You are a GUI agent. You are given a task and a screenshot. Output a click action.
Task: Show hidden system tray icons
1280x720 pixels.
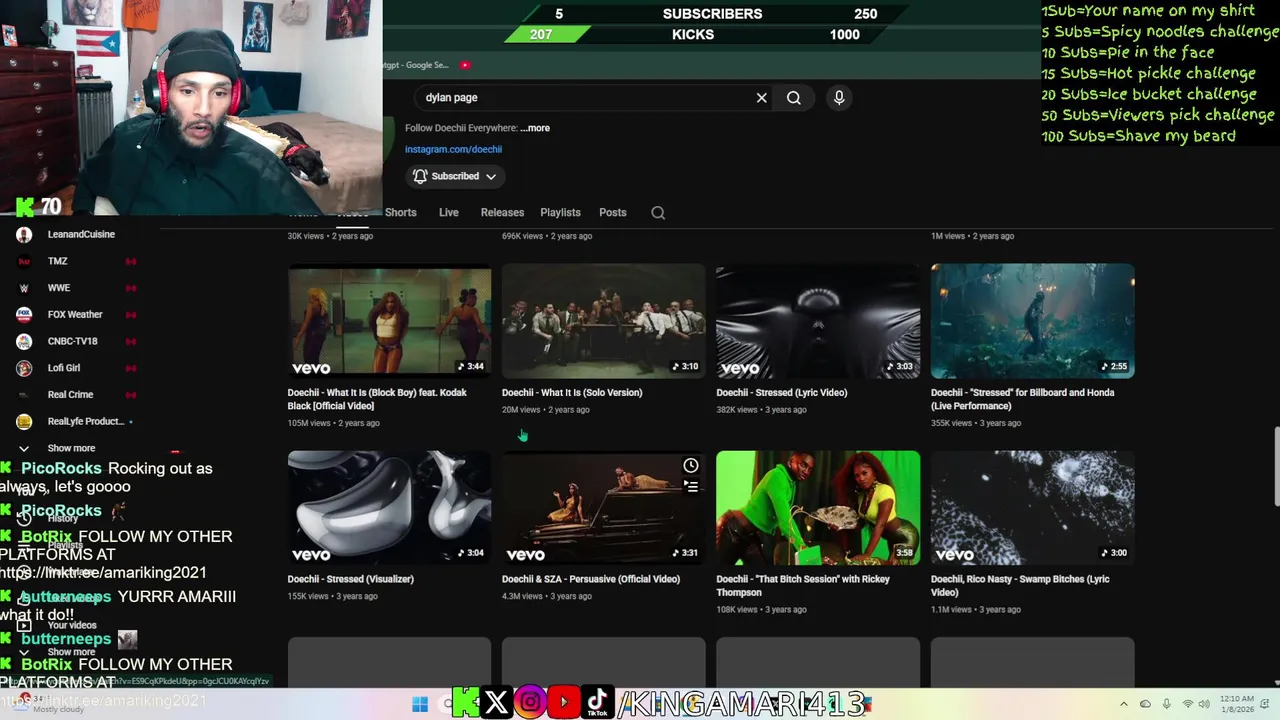coord(1124,704)
